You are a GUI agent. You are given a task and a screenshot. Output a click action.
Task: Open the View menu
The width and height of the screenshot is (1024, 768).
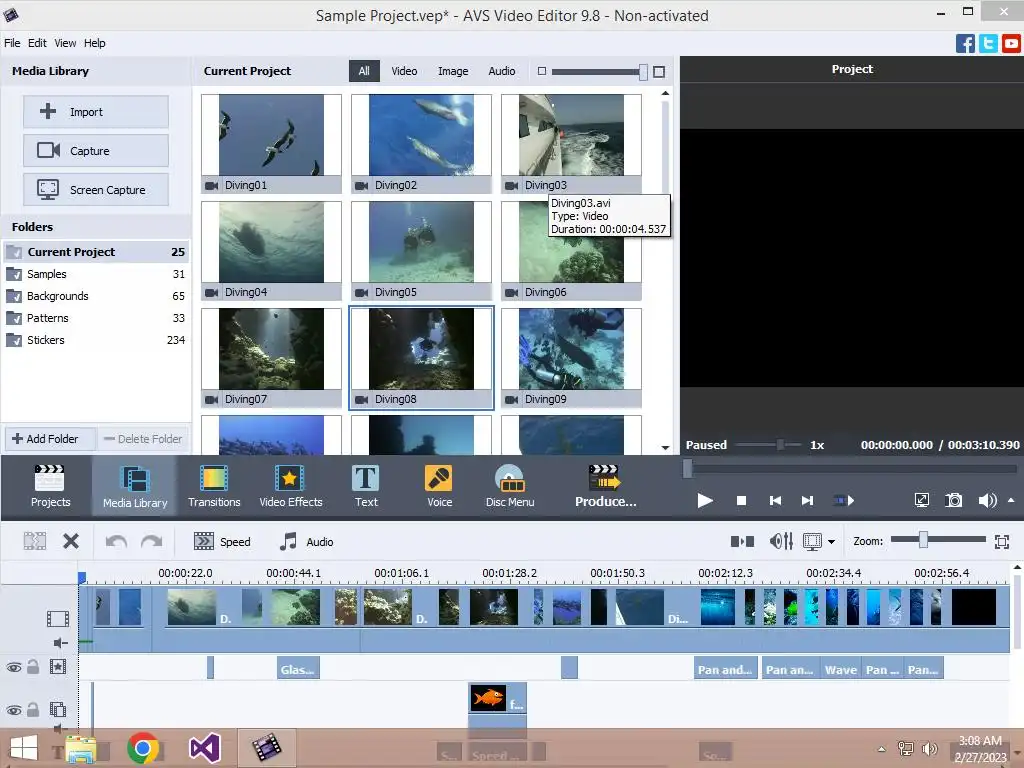[x=65, y=43]
